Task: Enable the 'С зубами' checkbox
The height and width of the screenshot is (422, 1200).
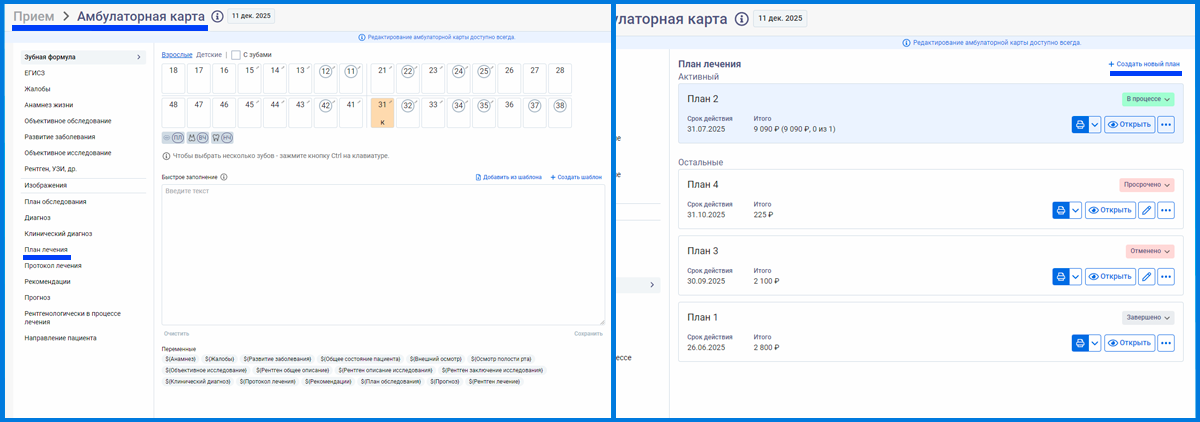Action: (x=236, y=55)
